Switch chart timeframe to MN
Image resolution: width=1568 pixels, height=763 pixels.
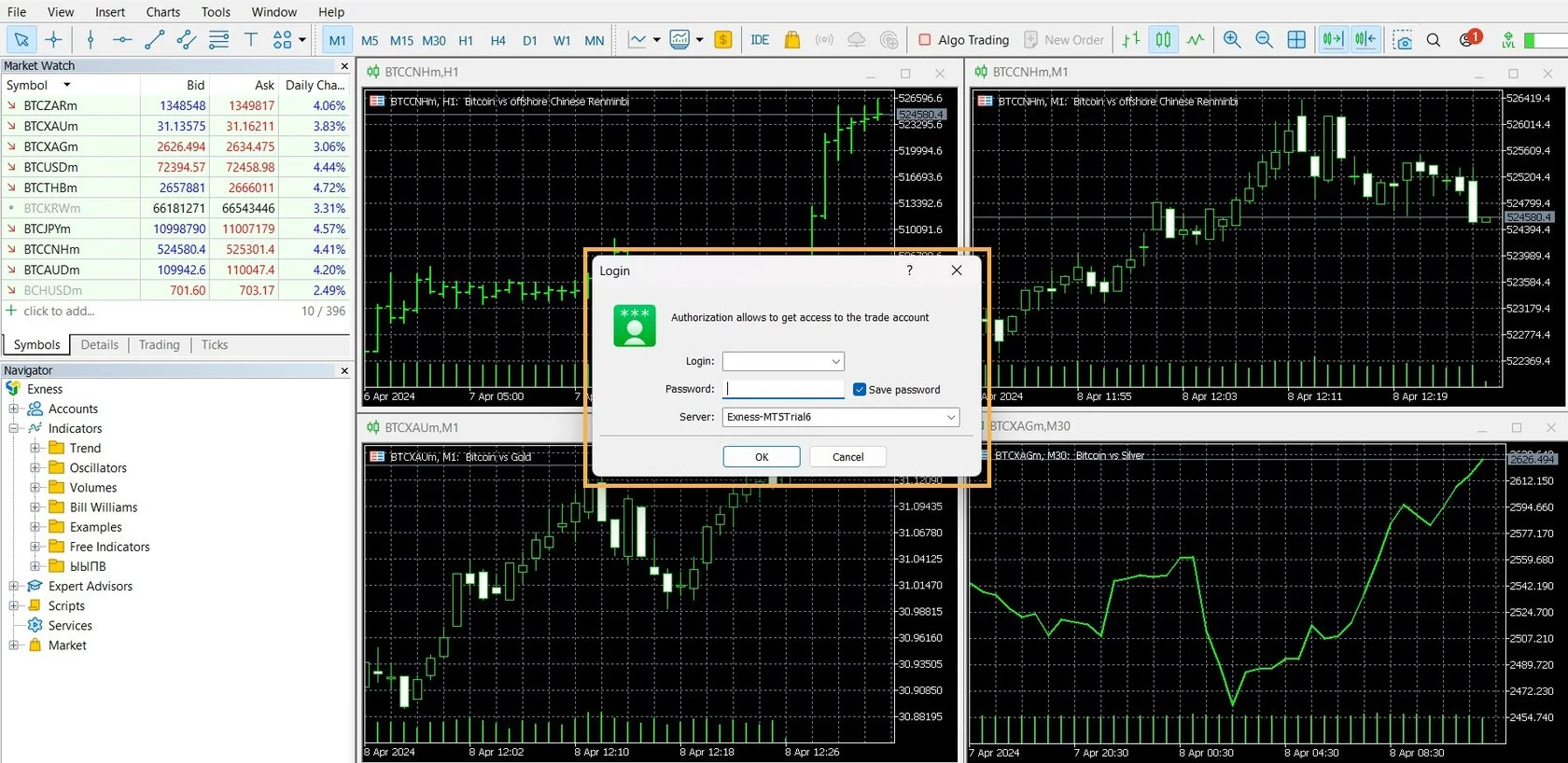click(x=594, y=40)
